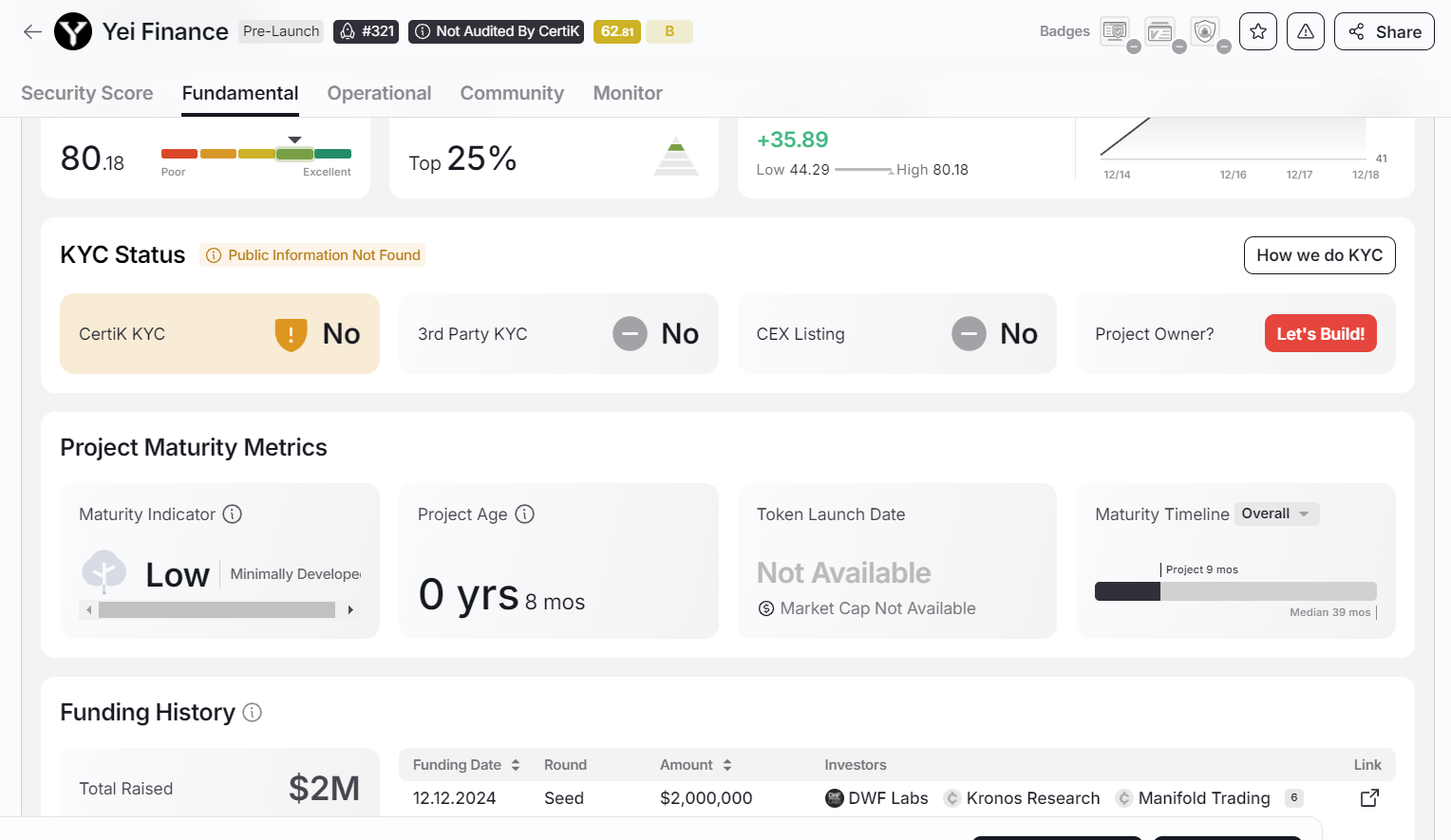Image resolution: width=1451 pixels, height=840 pixels.
Task: Sort table by Funding Date
Action: coord(466,765)
